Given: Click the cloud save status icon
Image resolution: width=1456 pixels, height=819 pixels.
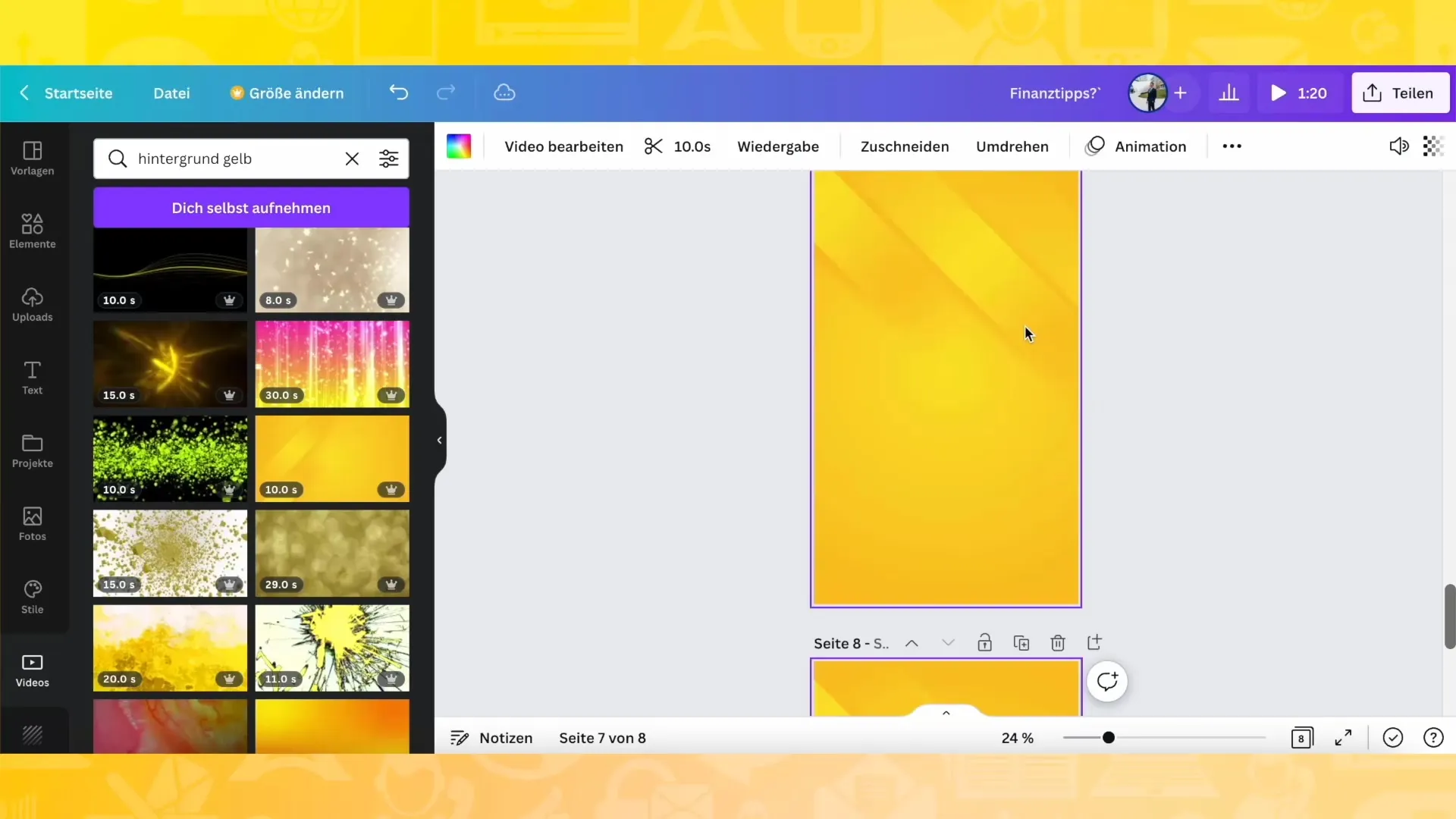Looking at the screenshot, I should [x=504, y=93].
